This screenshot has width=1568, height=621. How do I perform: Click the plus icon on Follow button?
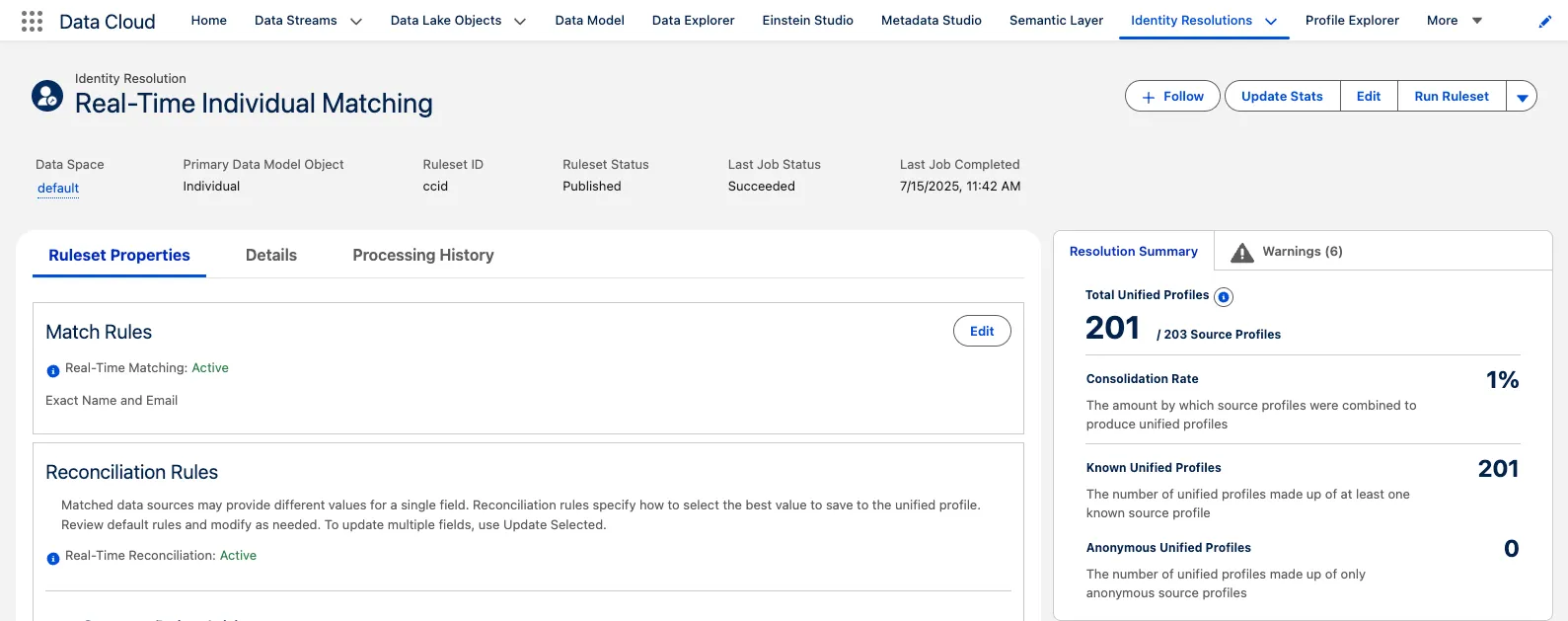[1148, 97]
